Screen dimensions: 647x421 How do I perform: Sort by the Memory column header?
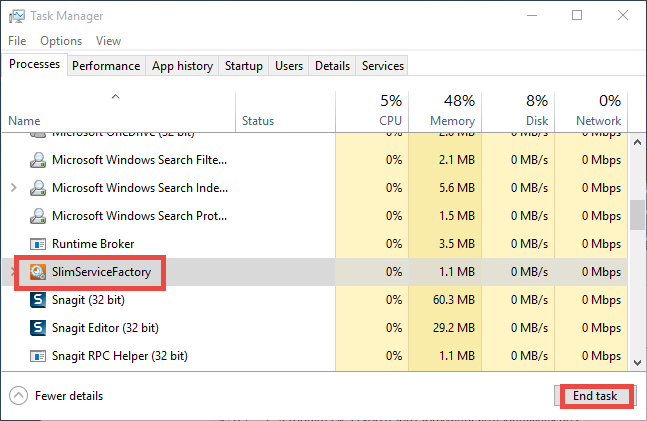pyautogui.click(x=445, y=111)
